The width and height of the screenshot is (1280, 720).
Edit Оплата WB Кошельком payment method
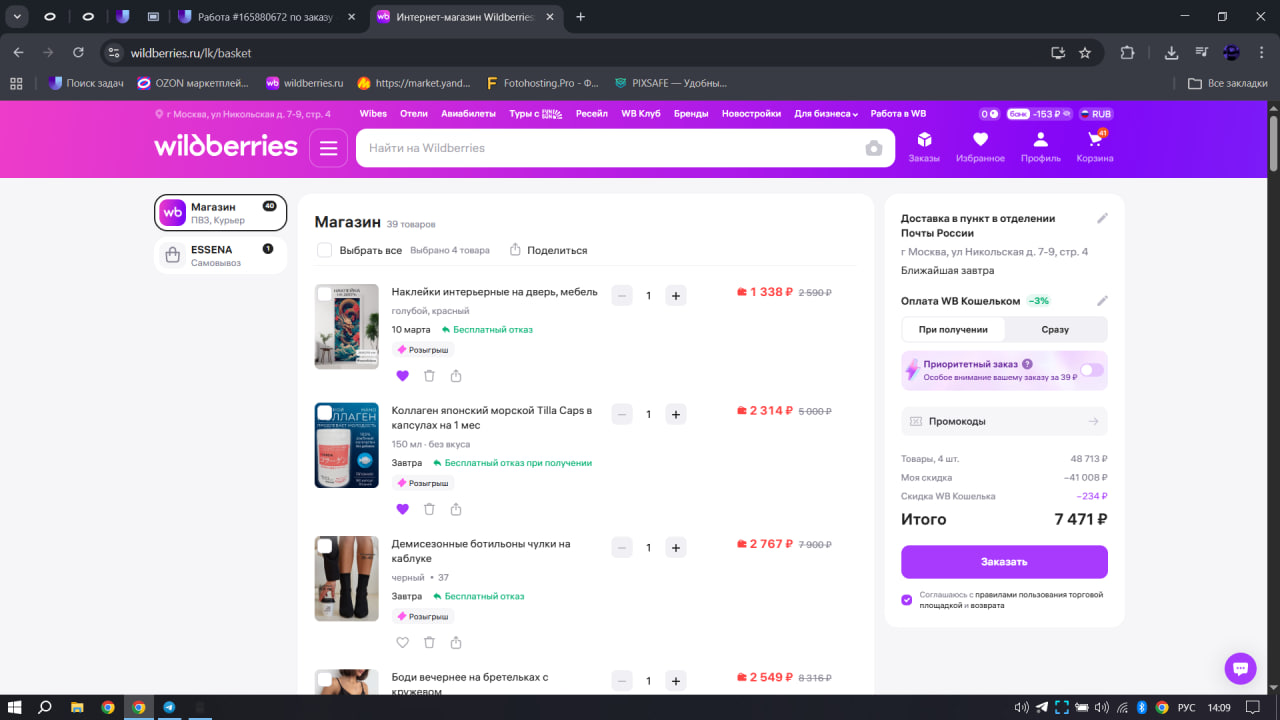click(x=1102, y=301)
